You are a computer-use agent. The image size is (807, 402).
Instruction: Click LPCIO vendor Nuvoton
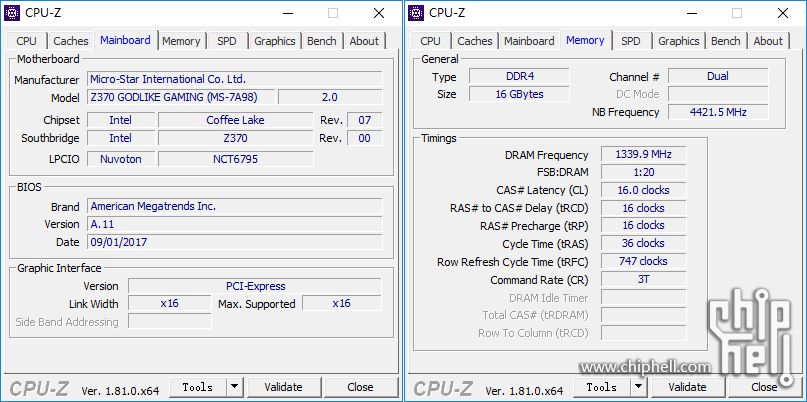[121, 159]
